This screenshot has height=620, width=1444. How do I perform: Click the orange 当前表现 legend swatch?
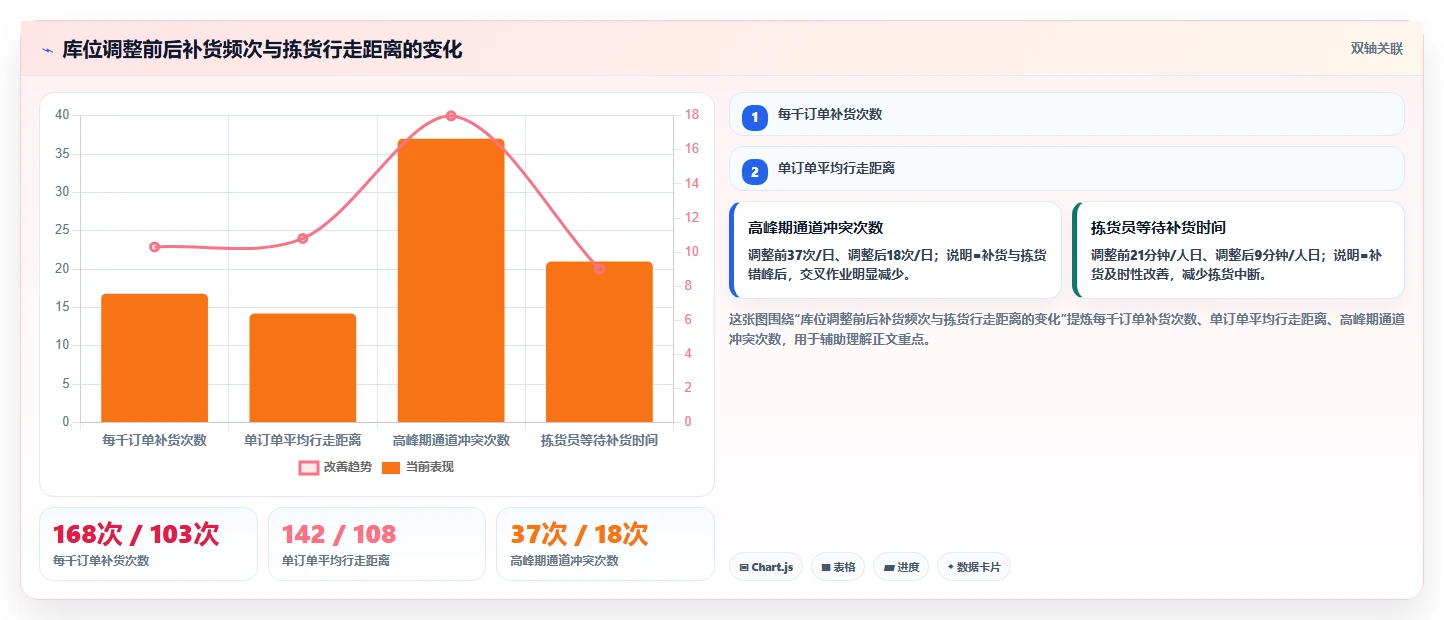pyautogui.click(x=391, y=467)
